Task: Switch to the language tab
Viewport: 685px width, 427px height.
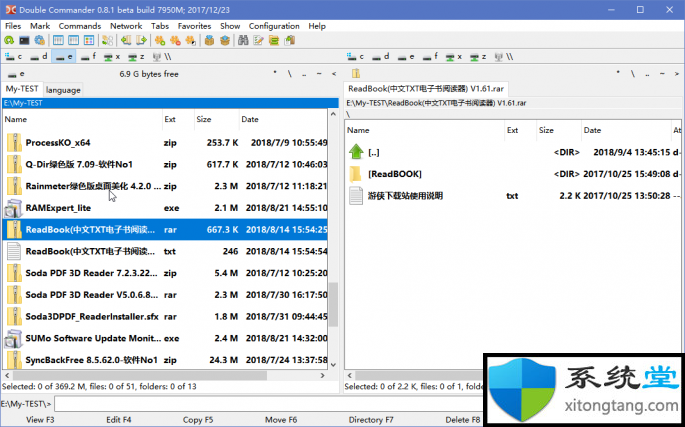Action: point(63,90)
